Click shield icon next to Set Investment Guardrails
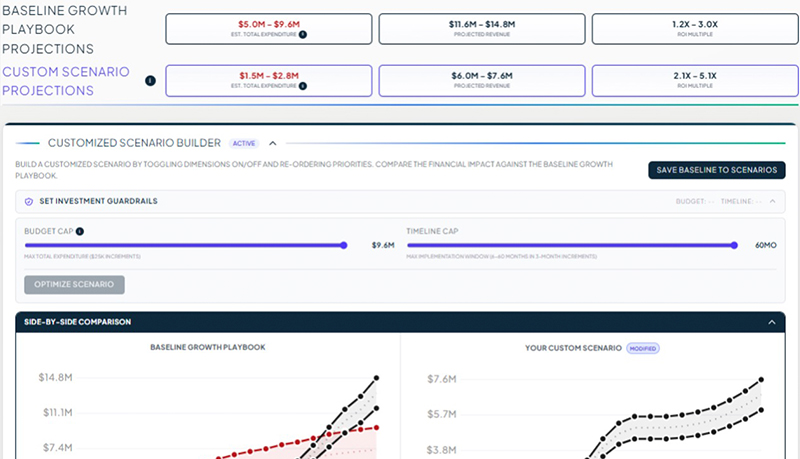The width and height of the screenshot is (800, 459). point(29,201)
